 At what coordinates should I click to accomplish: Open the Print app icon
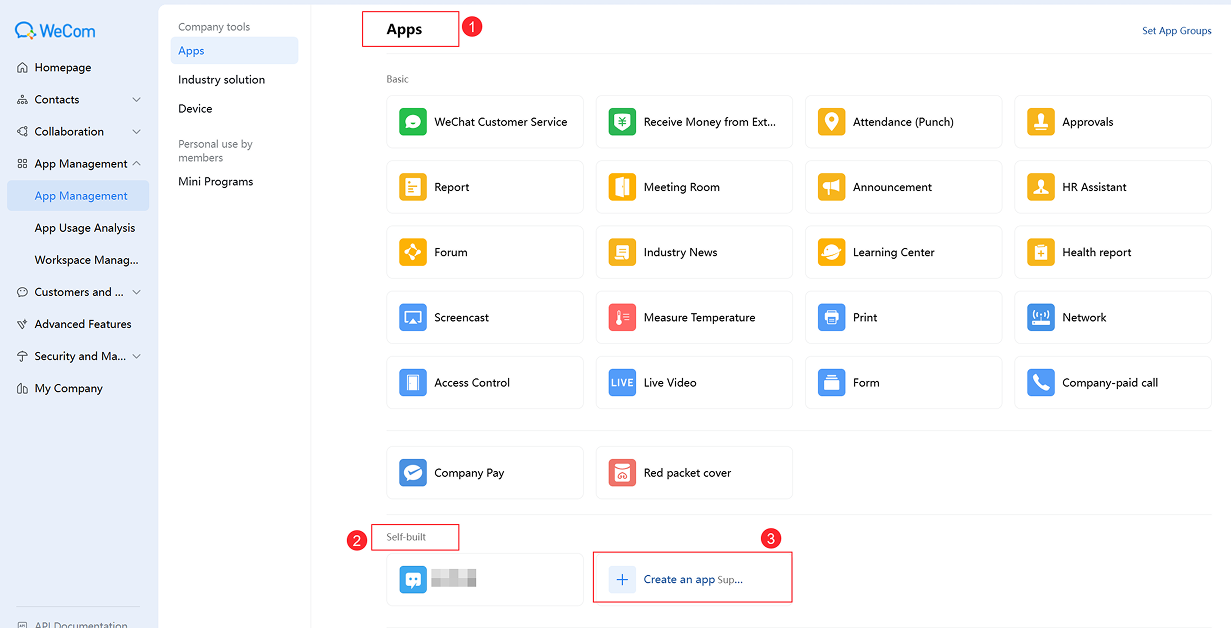831,318
